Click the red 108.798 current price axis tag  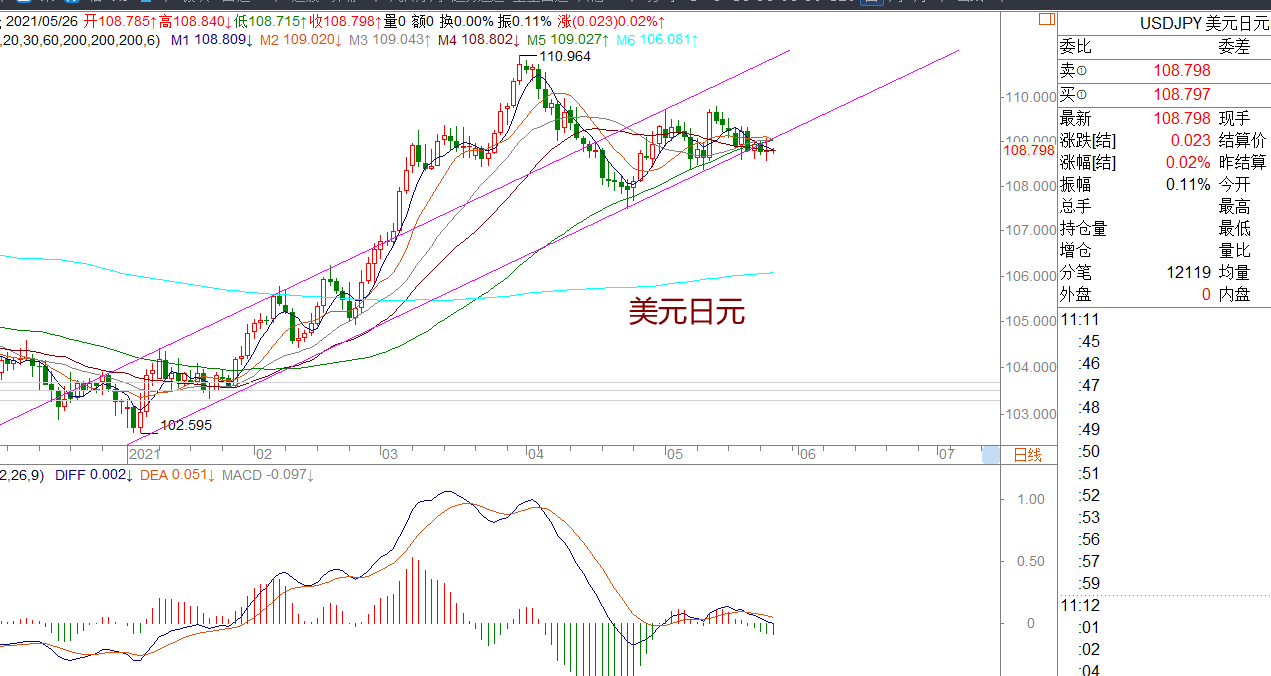pyautogui.click(x=1028, y=150)
